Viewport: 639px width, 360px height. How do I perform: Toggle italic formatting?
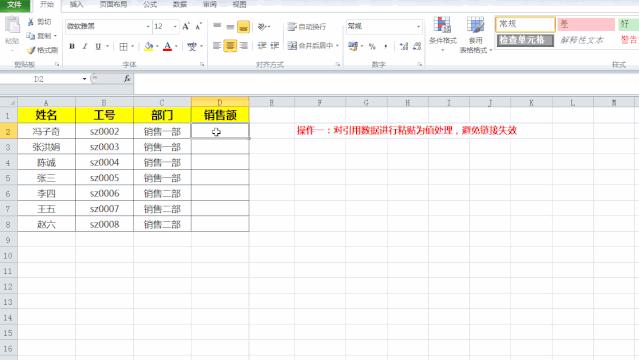tap(85, 46)
